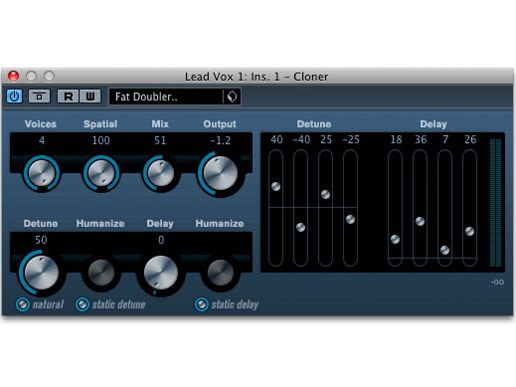Click the output level meter
516x387 pixels.
point(495,203)
